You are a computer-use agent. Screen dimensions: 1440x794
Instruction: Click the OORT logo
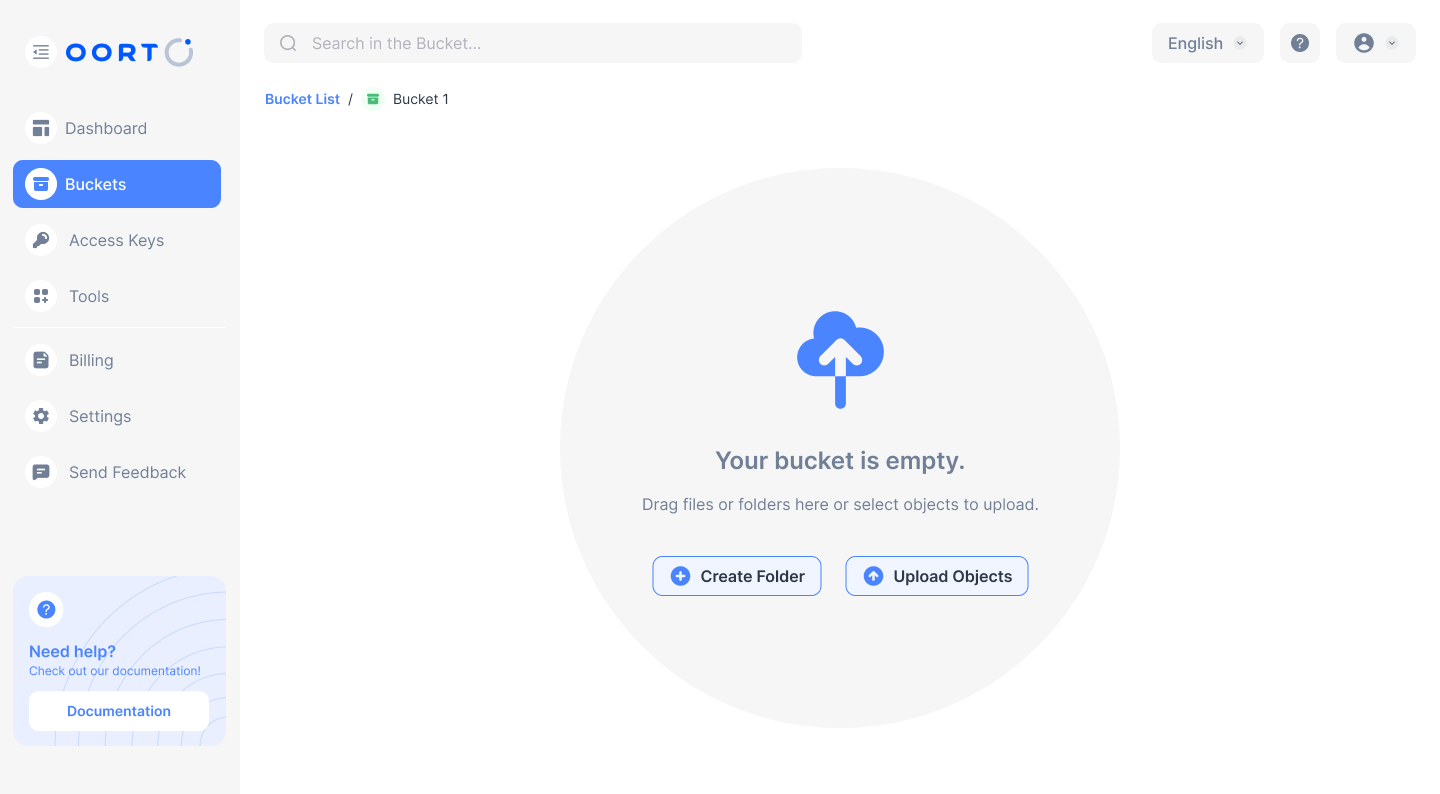pyautogui.click(x=129, y=52)
